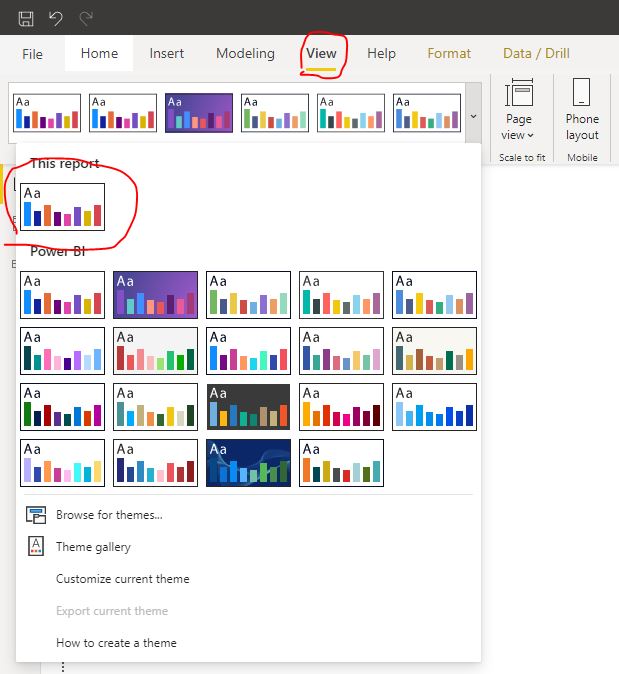Click the Browse for themes icon
619x674 pixels.
coord(36,515)
